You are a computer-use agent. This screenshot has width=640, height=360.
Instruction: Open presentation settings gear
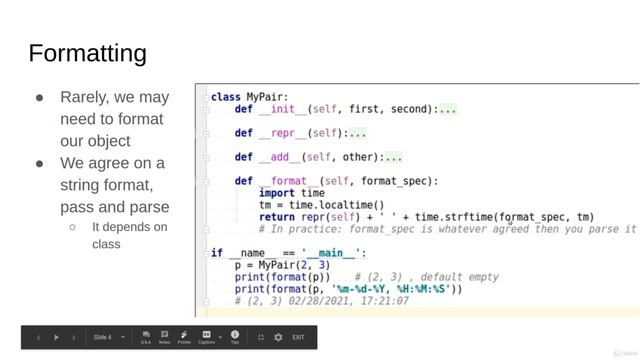[278, 338]
